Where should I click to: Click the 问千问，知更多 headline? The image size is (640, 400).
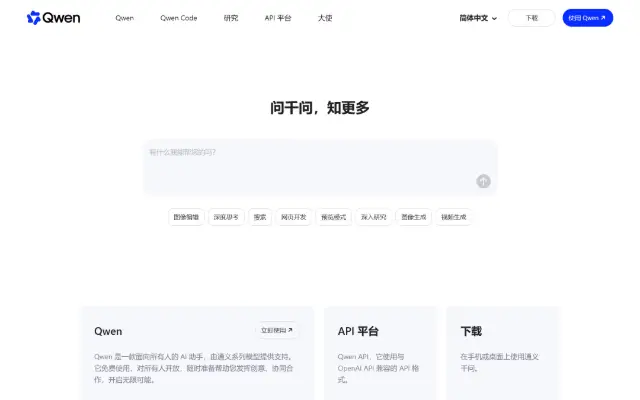tap(320, 108)
